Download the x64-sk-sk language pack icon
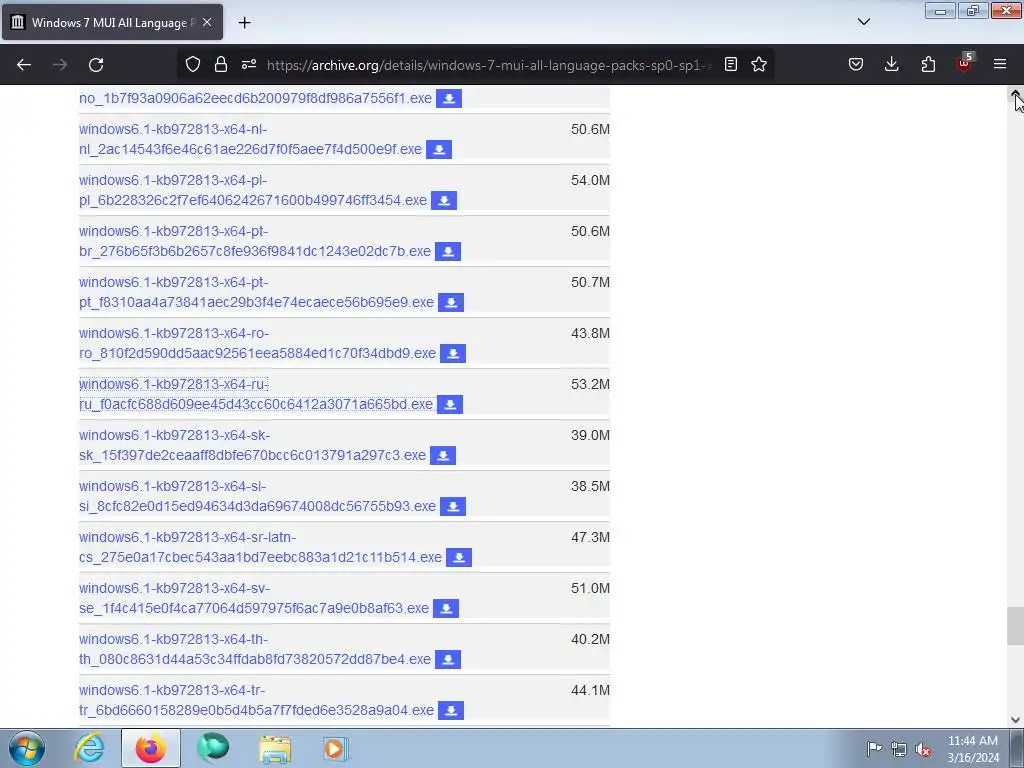 click(x=443, y=455)
